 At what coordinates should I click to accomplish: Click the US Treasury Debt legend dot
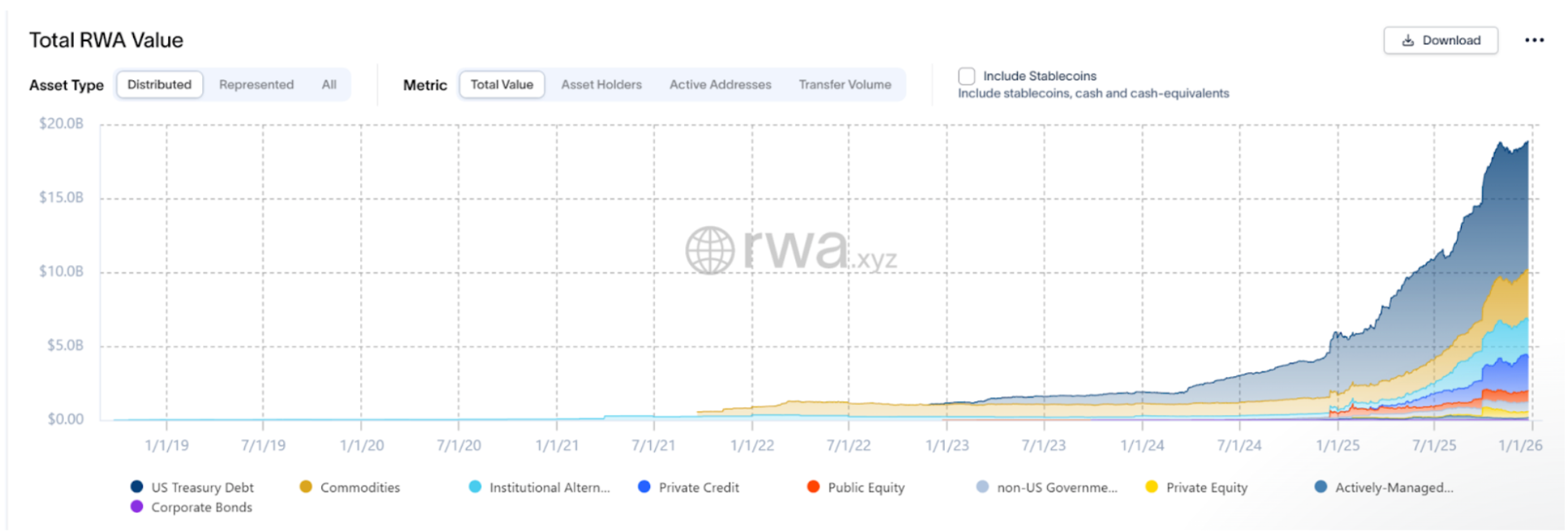137,487
